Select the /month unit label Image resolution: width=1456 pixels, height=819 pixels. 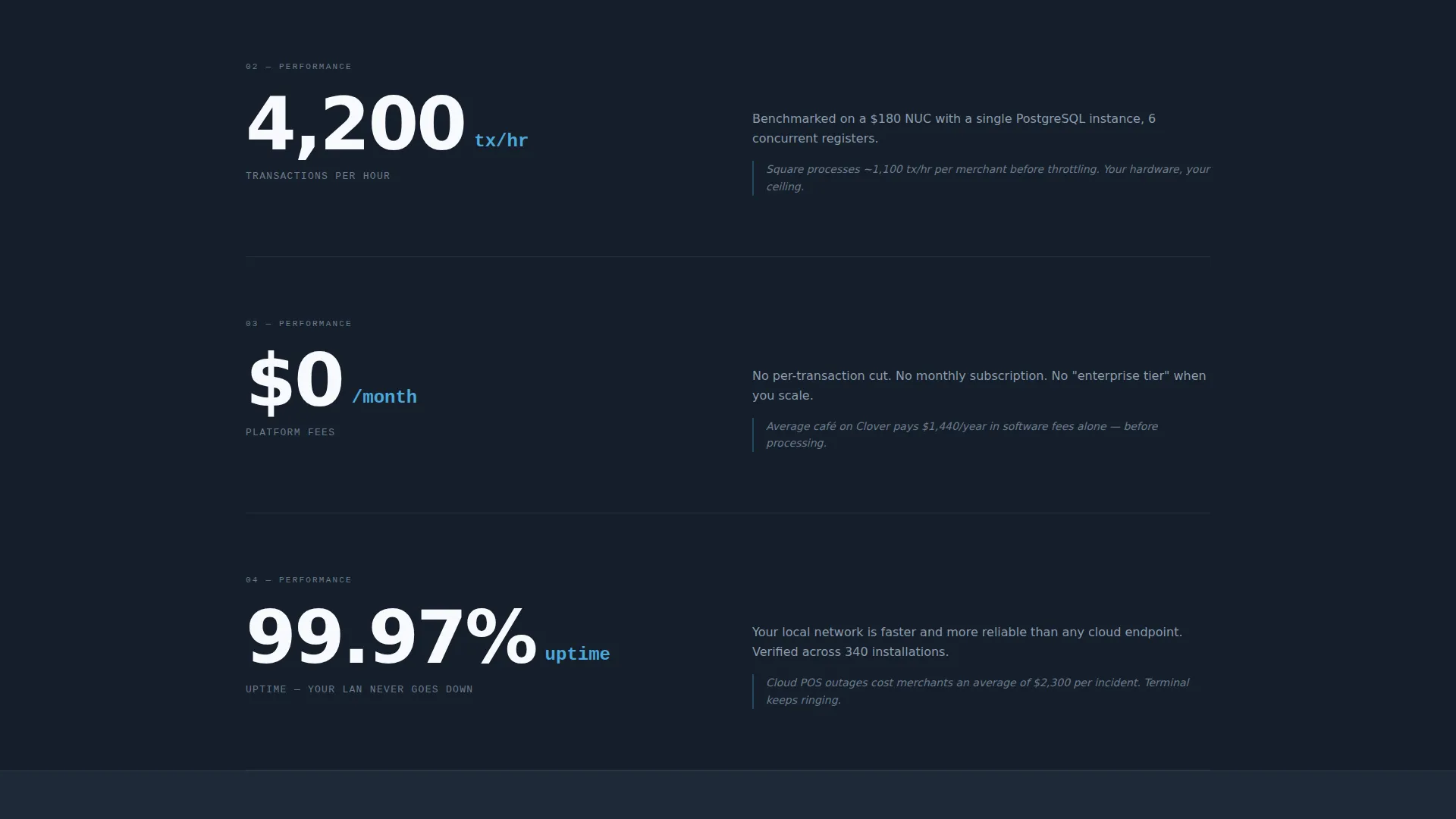[384, 397]
